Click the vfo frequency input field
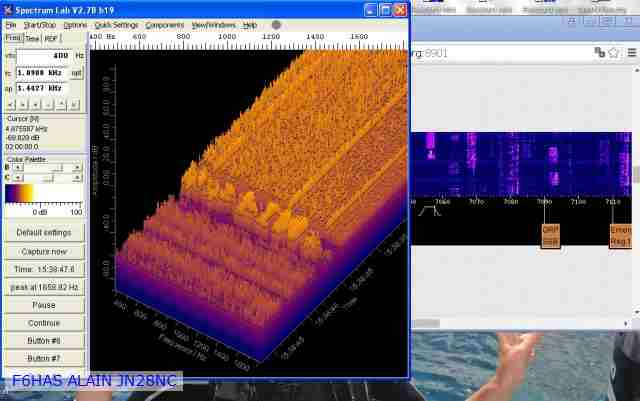The width and height of the screenshot is (640, 401). [x=43, y=56]
